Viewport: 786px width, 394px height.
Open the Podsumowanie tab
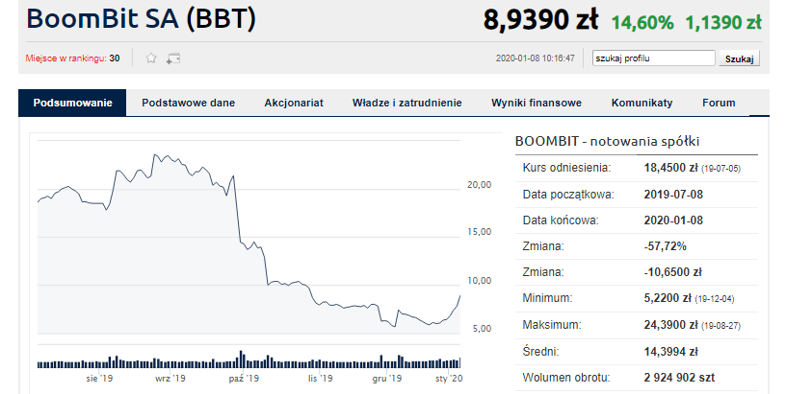pyautogui.click(x=72, y=103)
